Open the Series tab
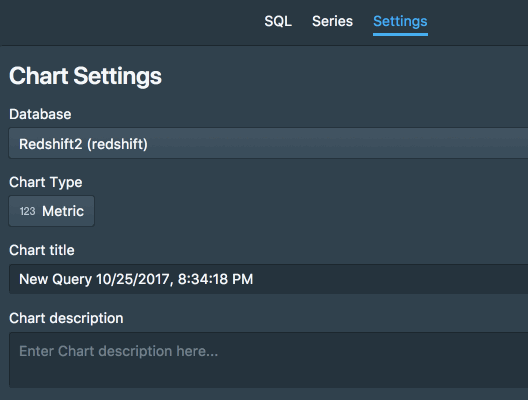Image resolution: width=528 pixels, height=400 pixels. [332, 21]
